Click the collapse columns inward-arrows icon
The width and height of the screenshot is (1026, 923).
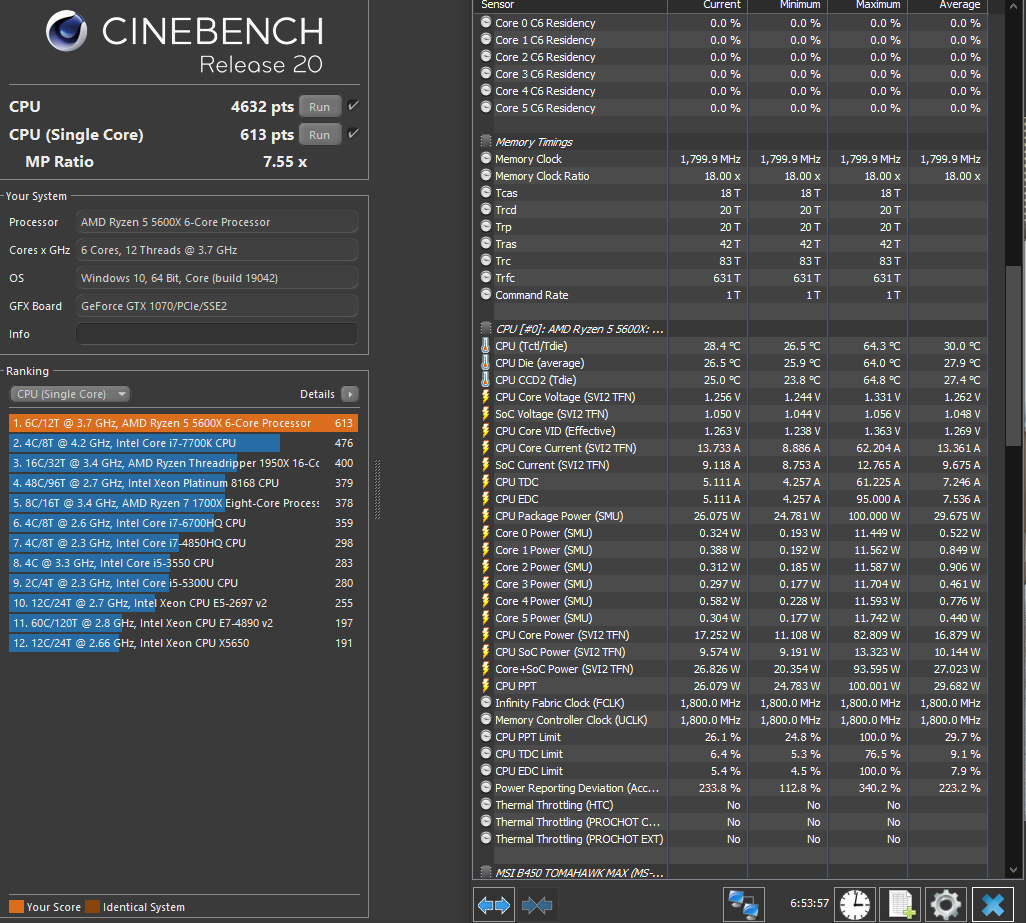click(x=537, y=904)
